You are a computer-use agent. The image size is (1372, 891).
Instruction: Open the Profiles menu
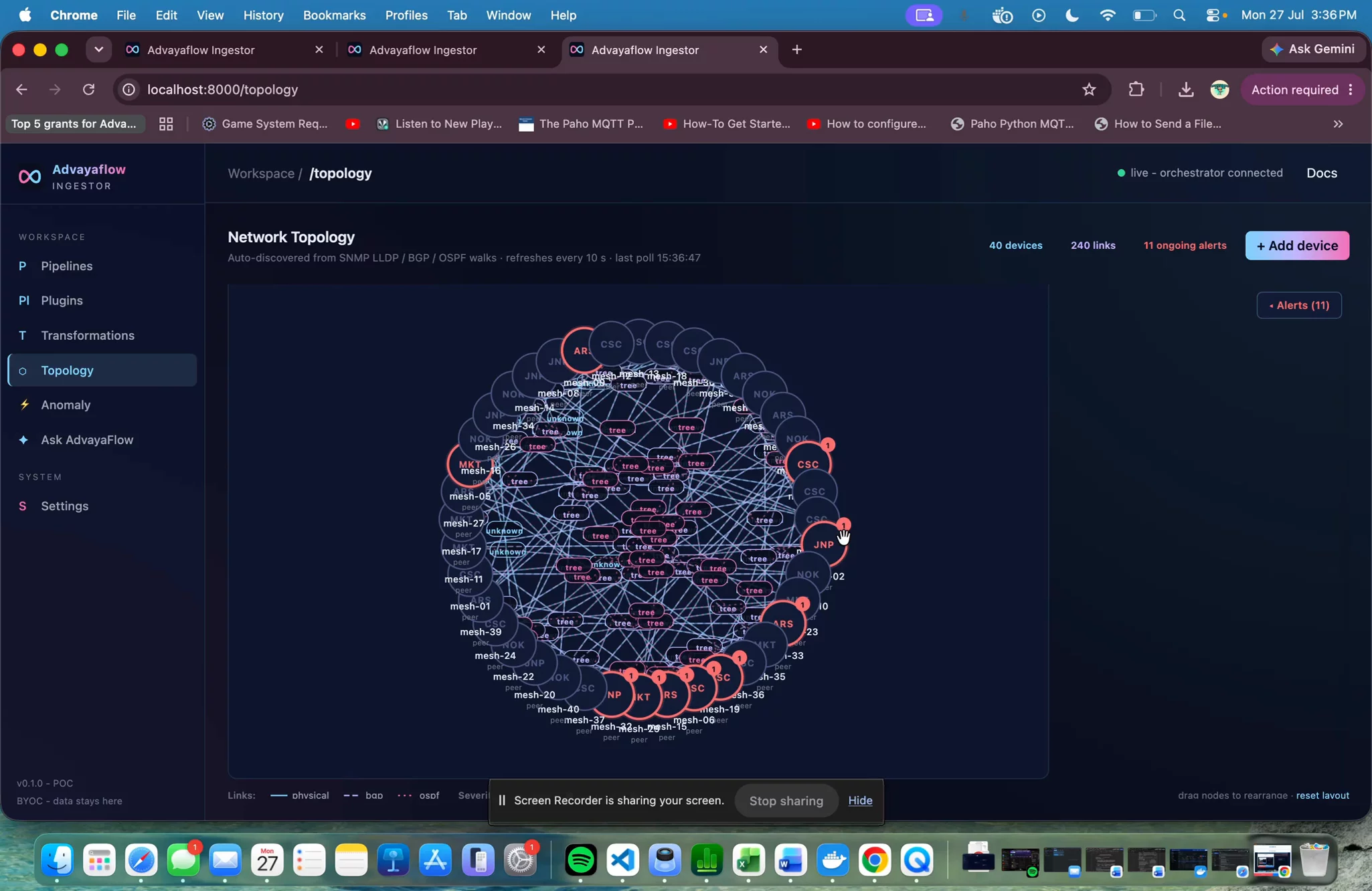406,15
